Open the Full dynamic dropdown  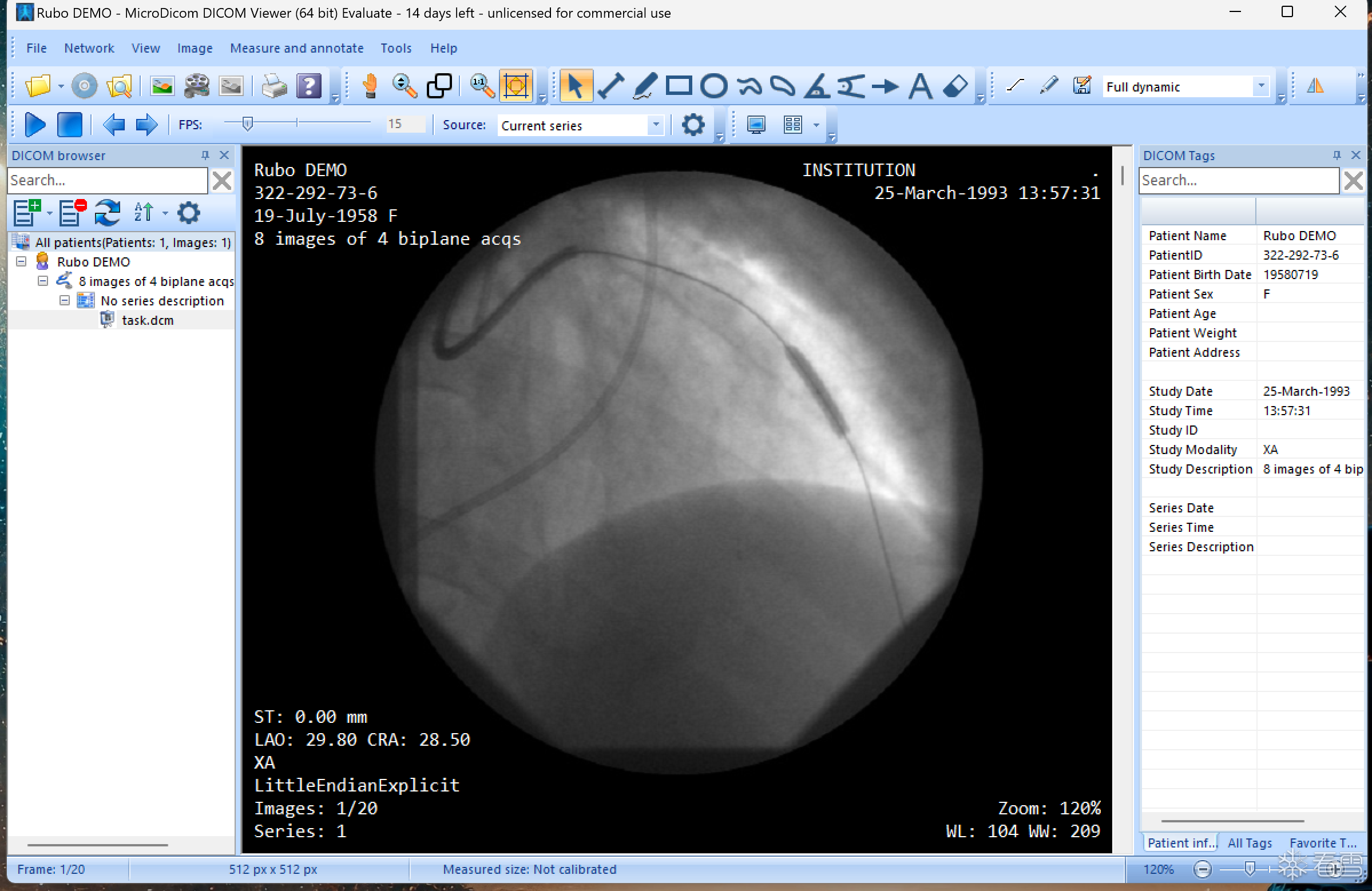[x=1261, y=86]
